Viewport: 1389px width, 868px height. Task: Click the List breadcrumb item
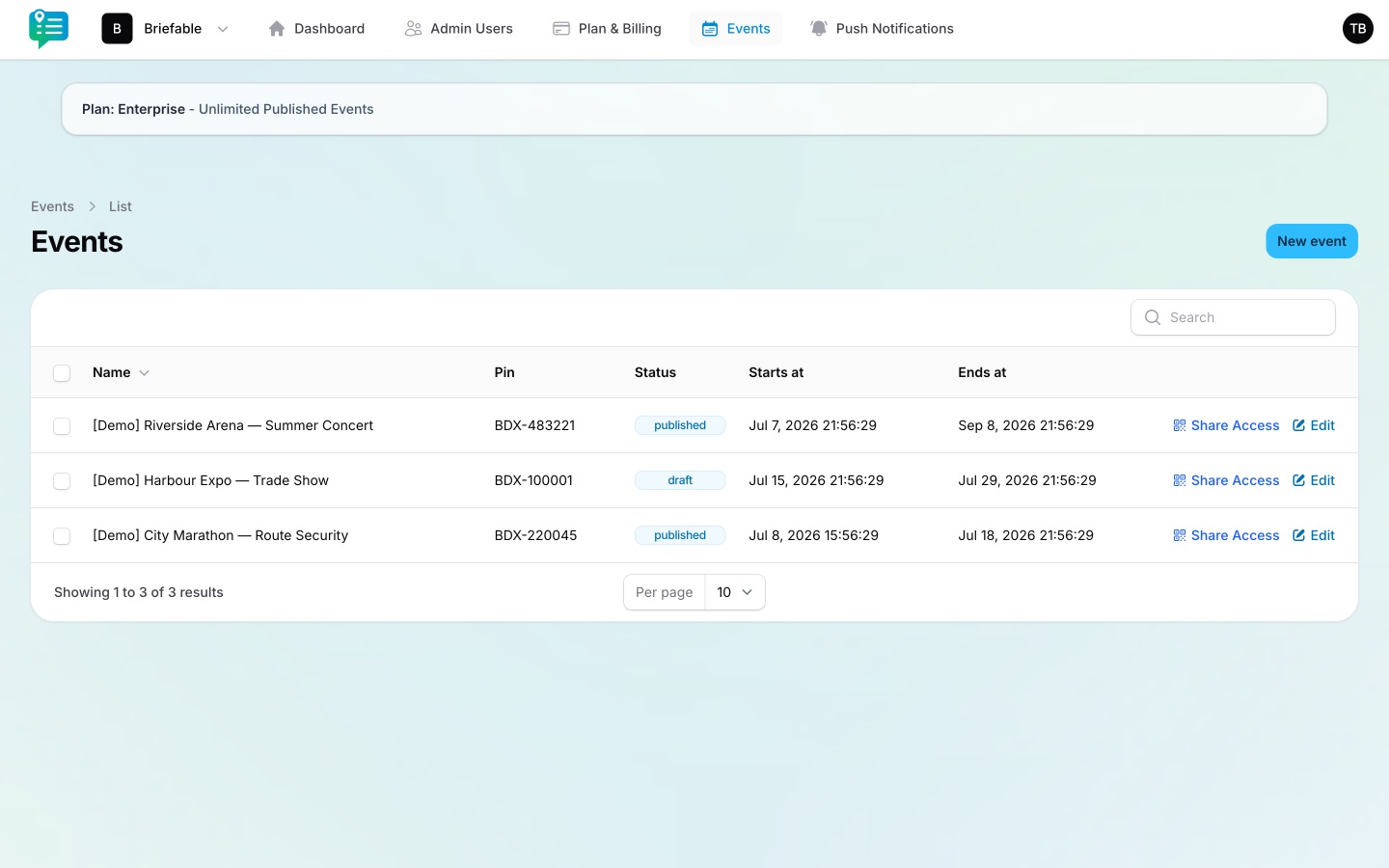pos(121,206)
